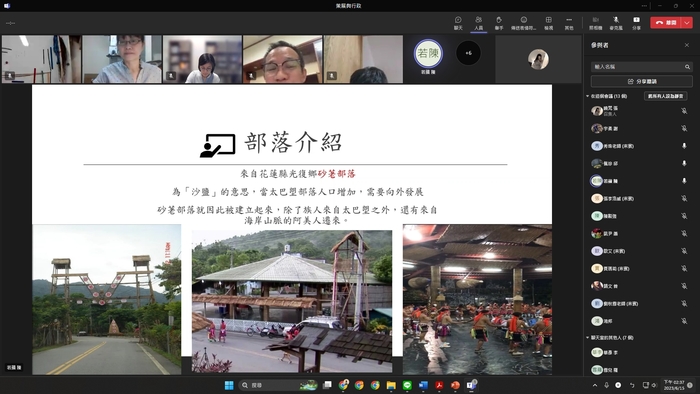Open the 檢視 view layout options
Image resolution: width=700 pixels, height=394 pixels.
click(x=548, y=23)
